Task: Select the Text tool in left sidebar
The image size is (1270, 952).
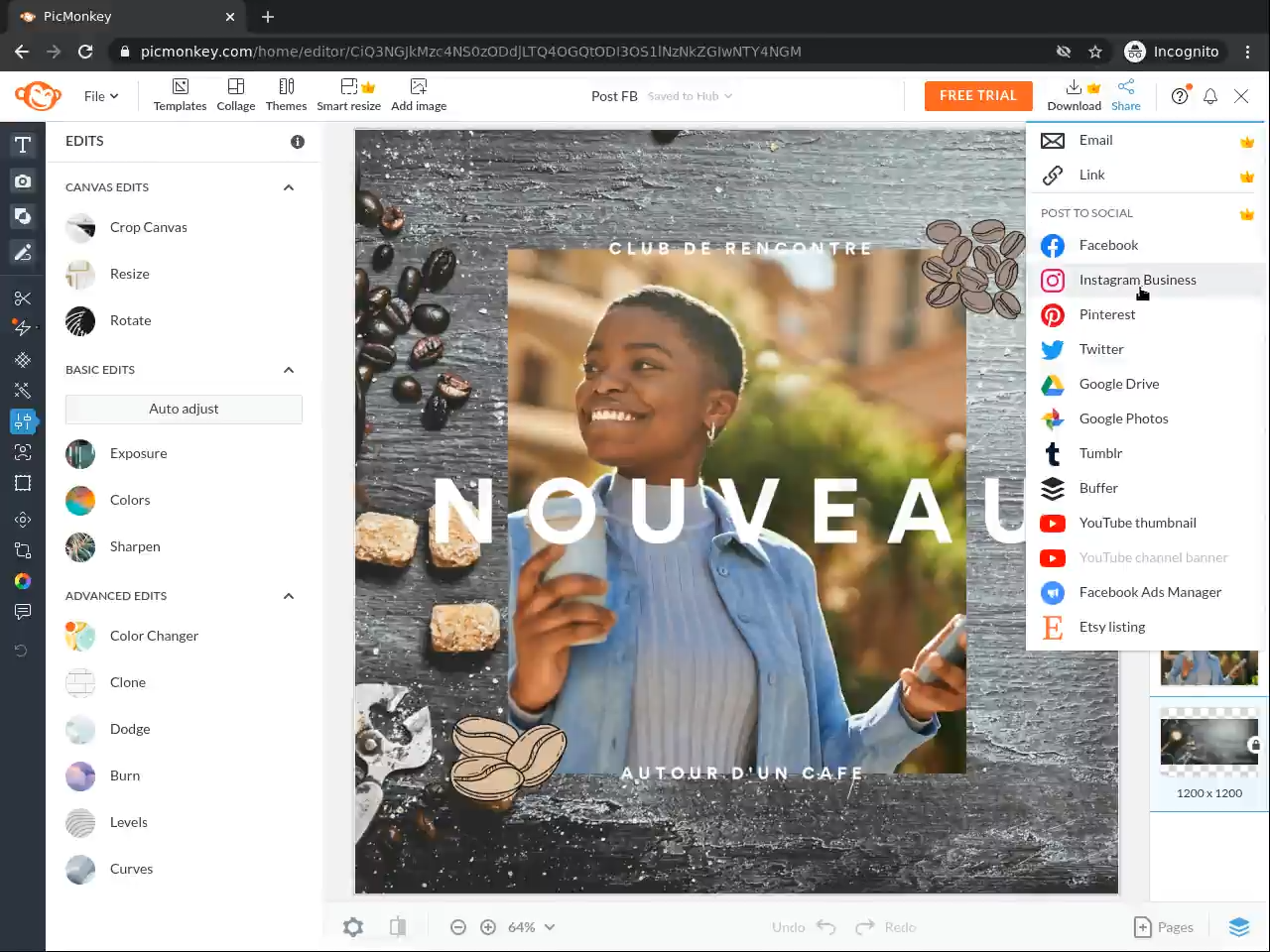Action: pos(23,145)
